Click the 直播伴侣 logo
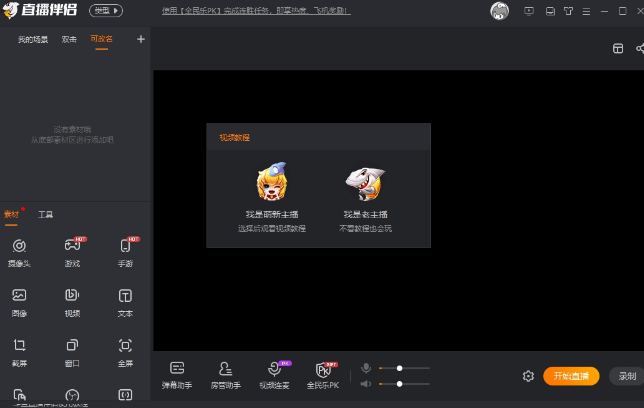Screen dimensions: 644x408 tap(40, 10)
